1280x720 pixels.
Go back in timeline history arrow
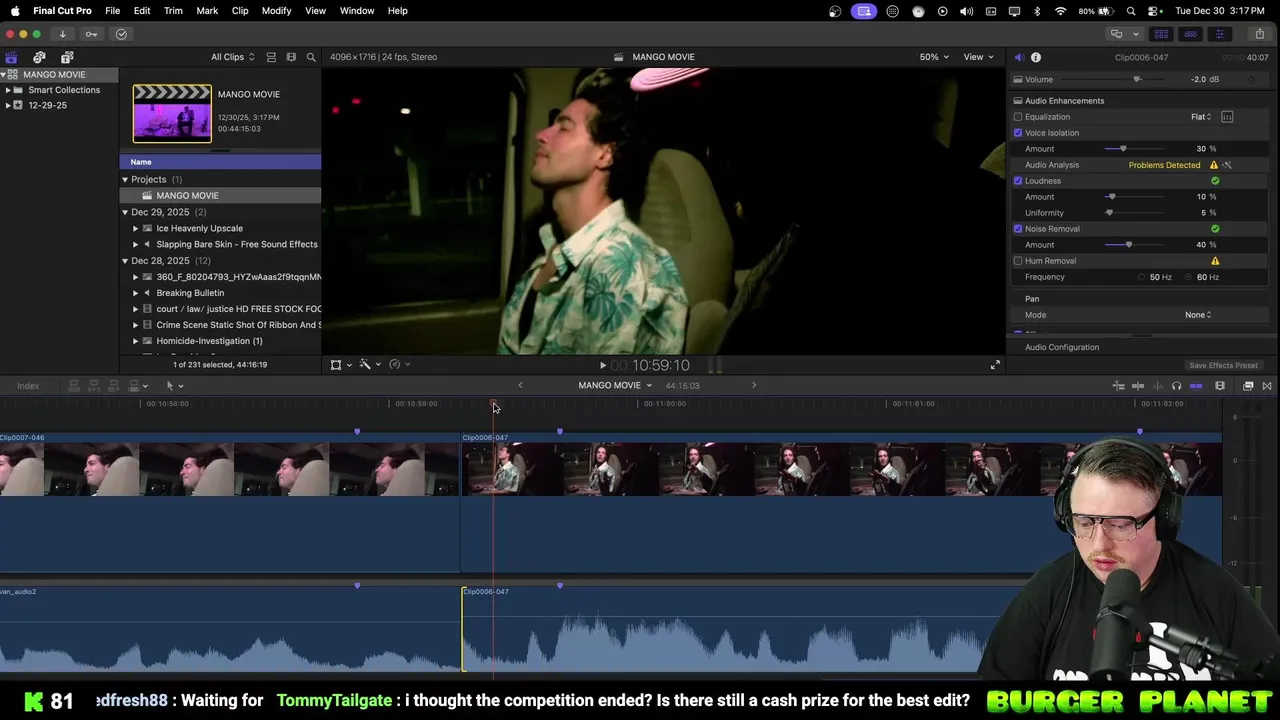(520, 386)
